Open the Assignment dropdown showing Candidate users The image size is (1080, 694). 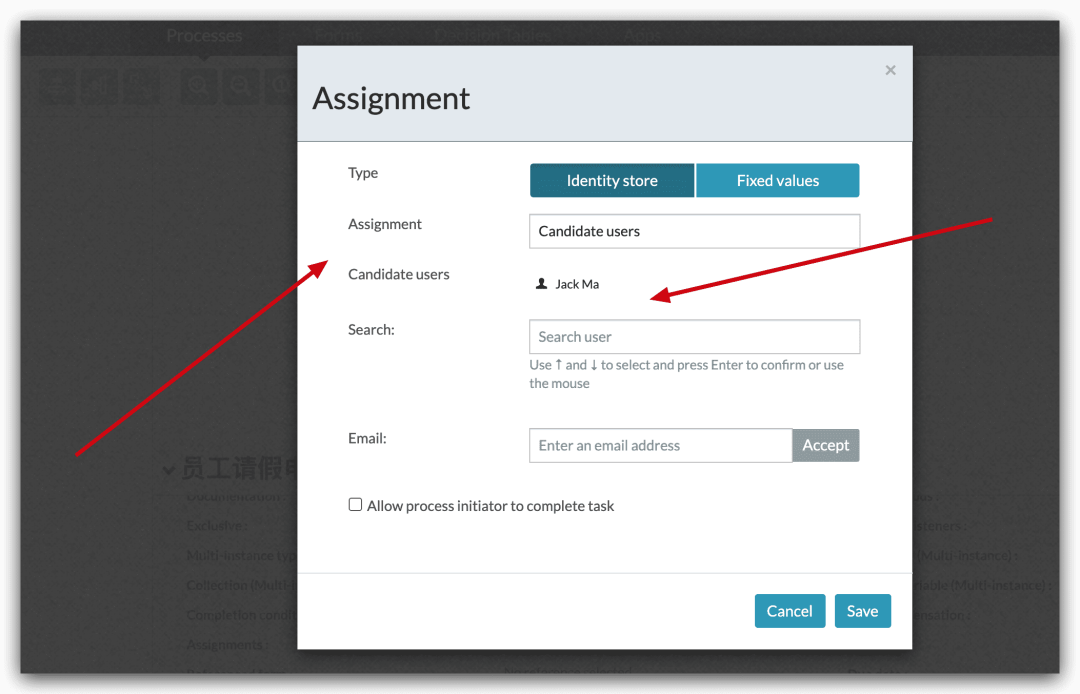pyautogui.click(x=694, y=231)
